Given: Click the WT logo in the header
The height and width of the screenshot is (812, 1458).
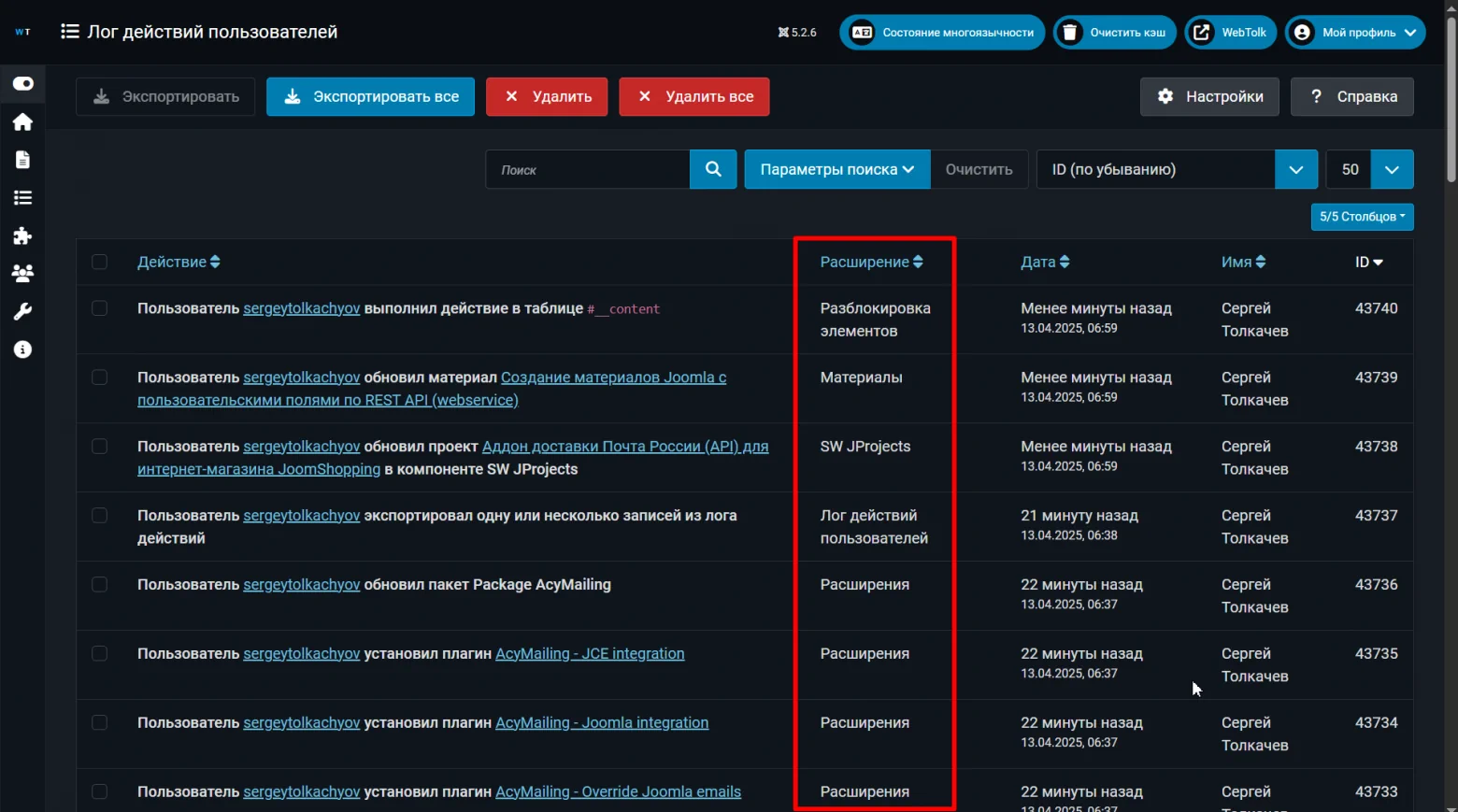Looking at the screenshot, I should (x=22, y=32).
